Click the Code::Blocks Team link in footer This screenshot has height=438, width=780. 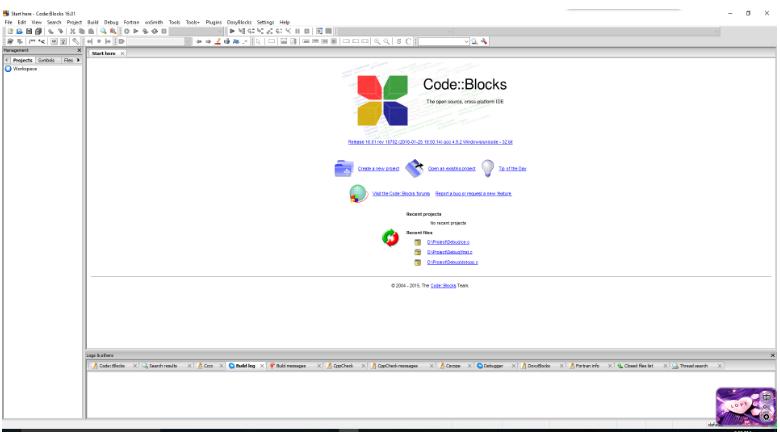[x=443, y=286]
